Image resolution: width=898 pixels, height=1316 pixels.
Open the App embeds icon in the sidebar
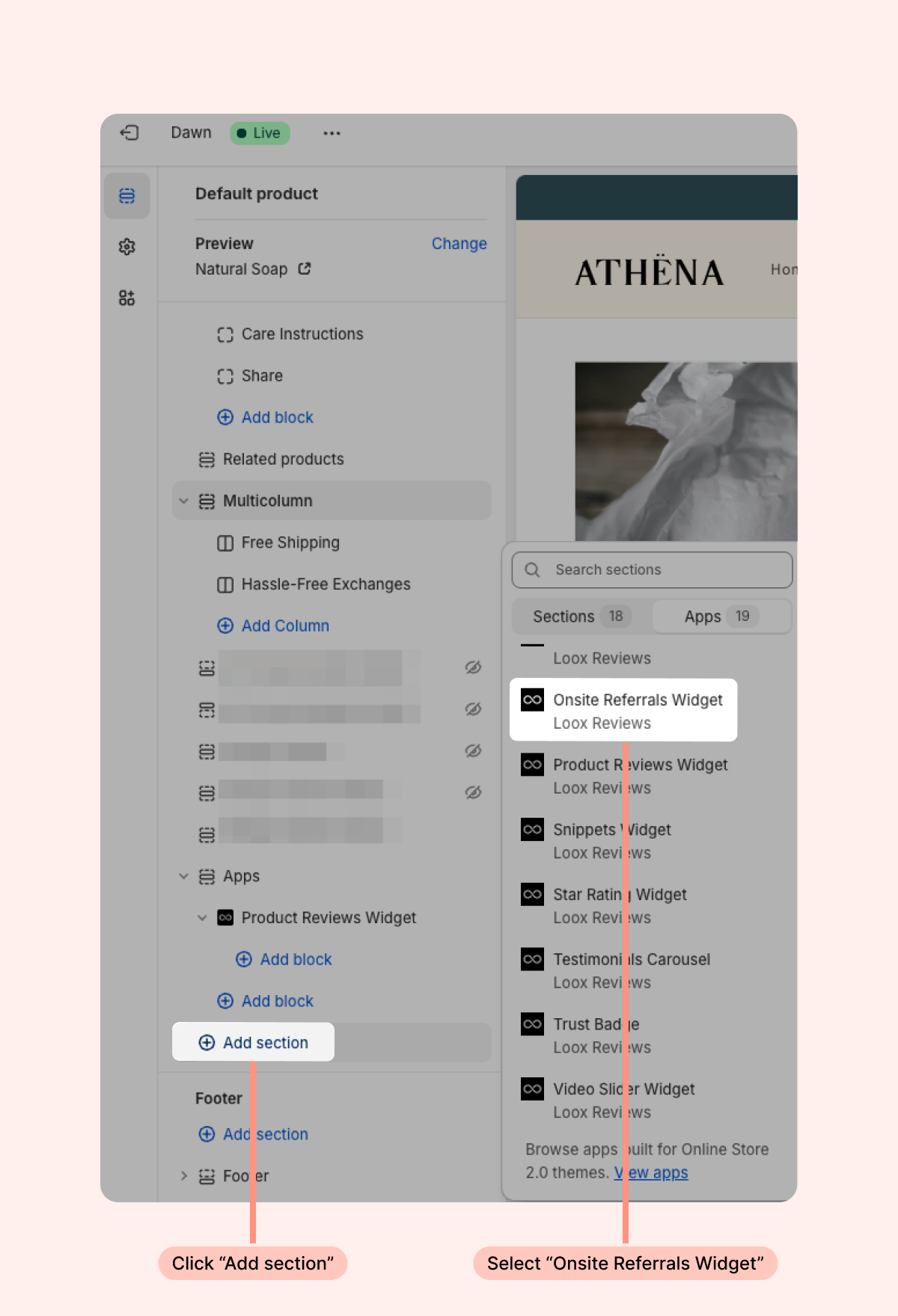point(127,298)
